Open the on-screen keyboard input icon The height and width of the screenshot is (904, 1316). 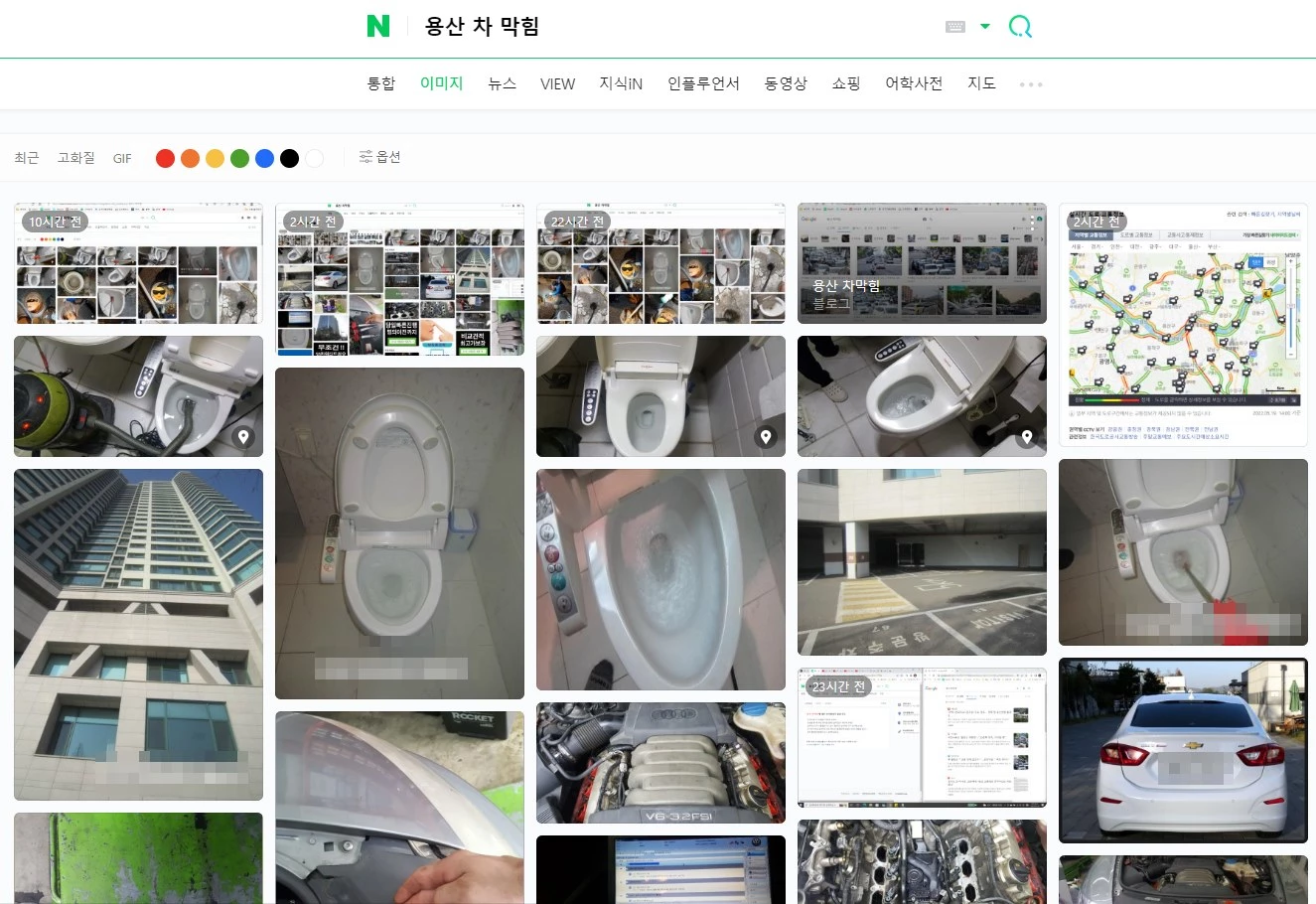tap(954, 27)
